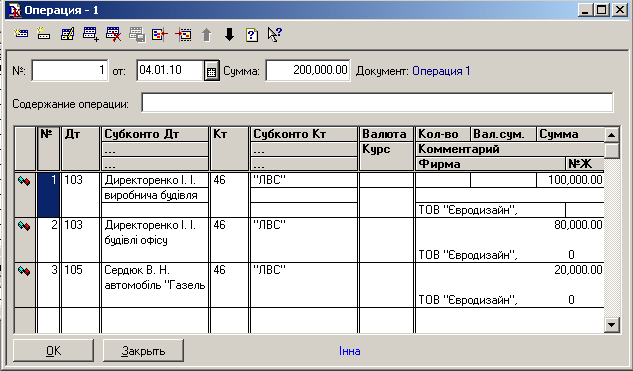Click the Субконто Кт column header
Image resolution: width=633 pixels, height=371 pixels.
pos(304,134)
